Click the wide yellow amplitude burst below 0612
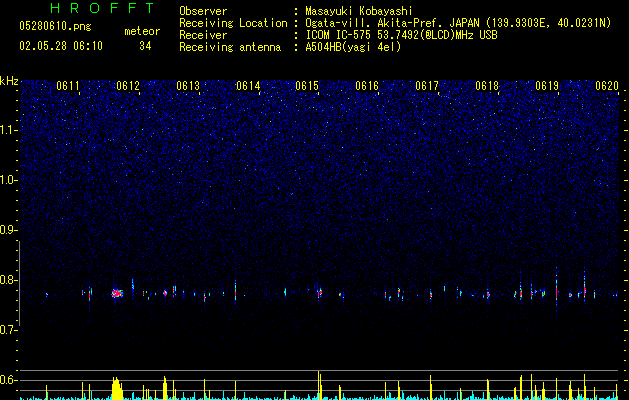Screen dimensions: 629x400 [117, 388]
